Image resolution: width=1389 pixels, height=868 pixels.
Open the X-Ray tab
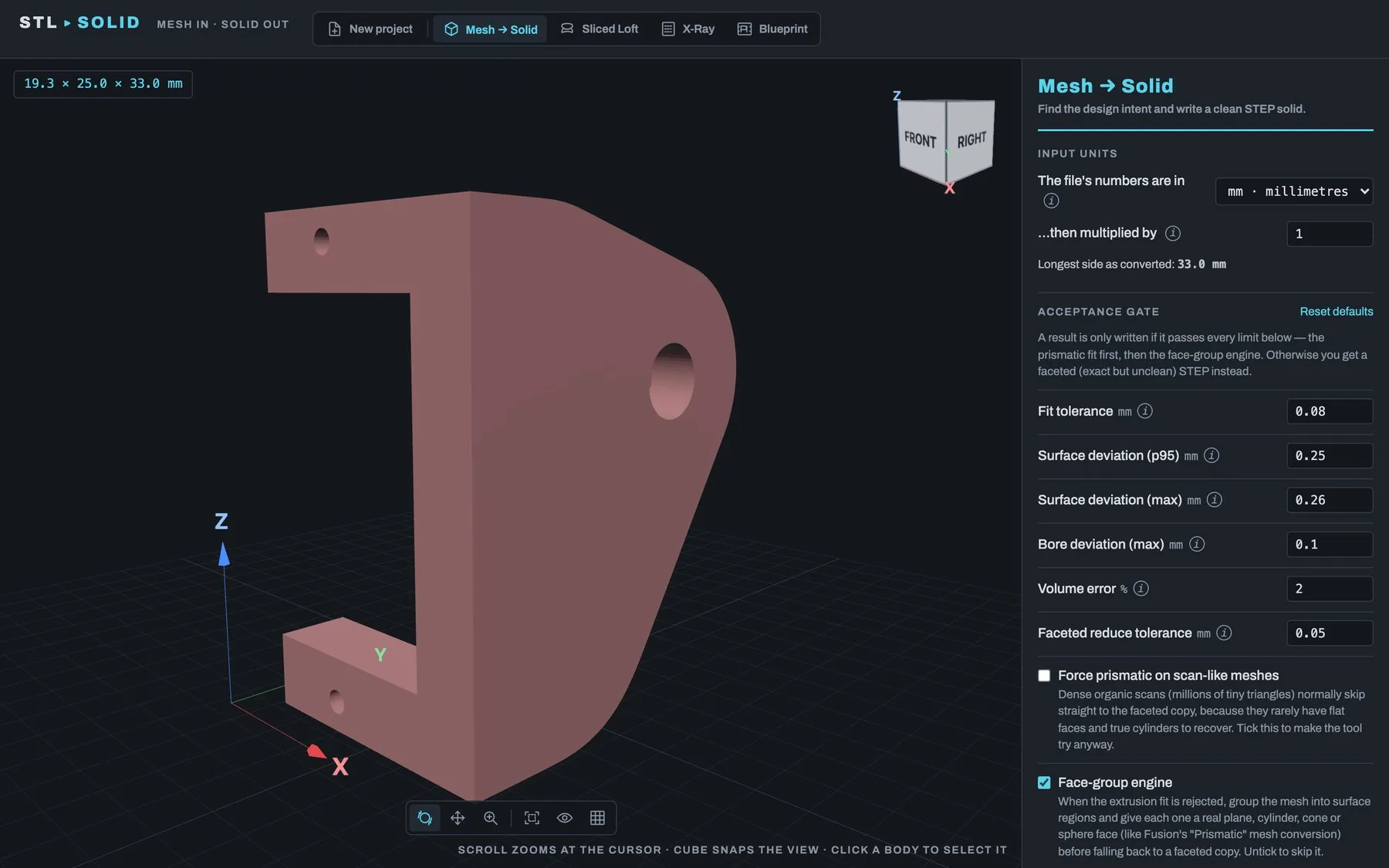pos(688,29)
